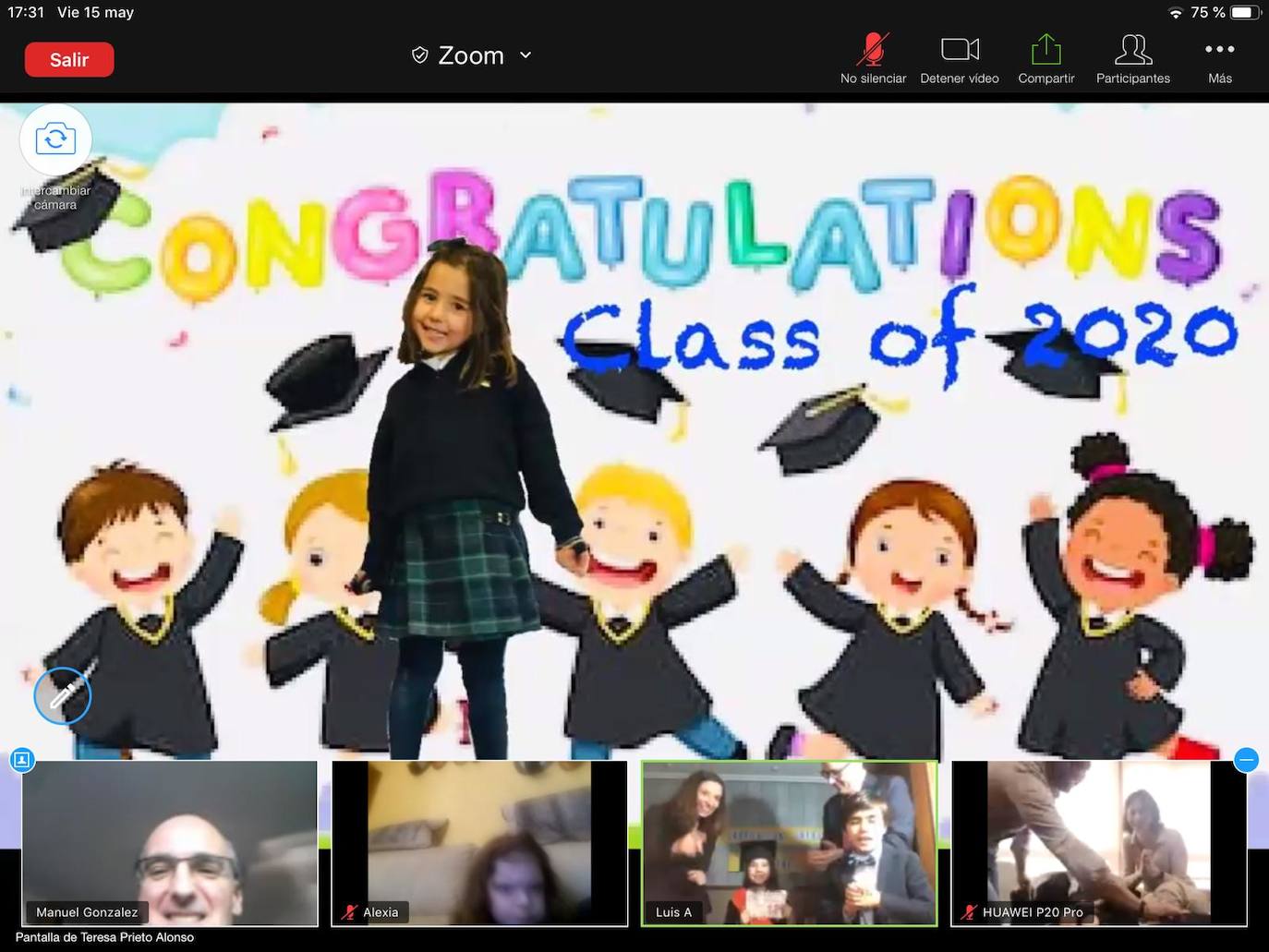Toggle microphone with No silenciar
Screen dimensions: 1269x952
click(872, 50)
